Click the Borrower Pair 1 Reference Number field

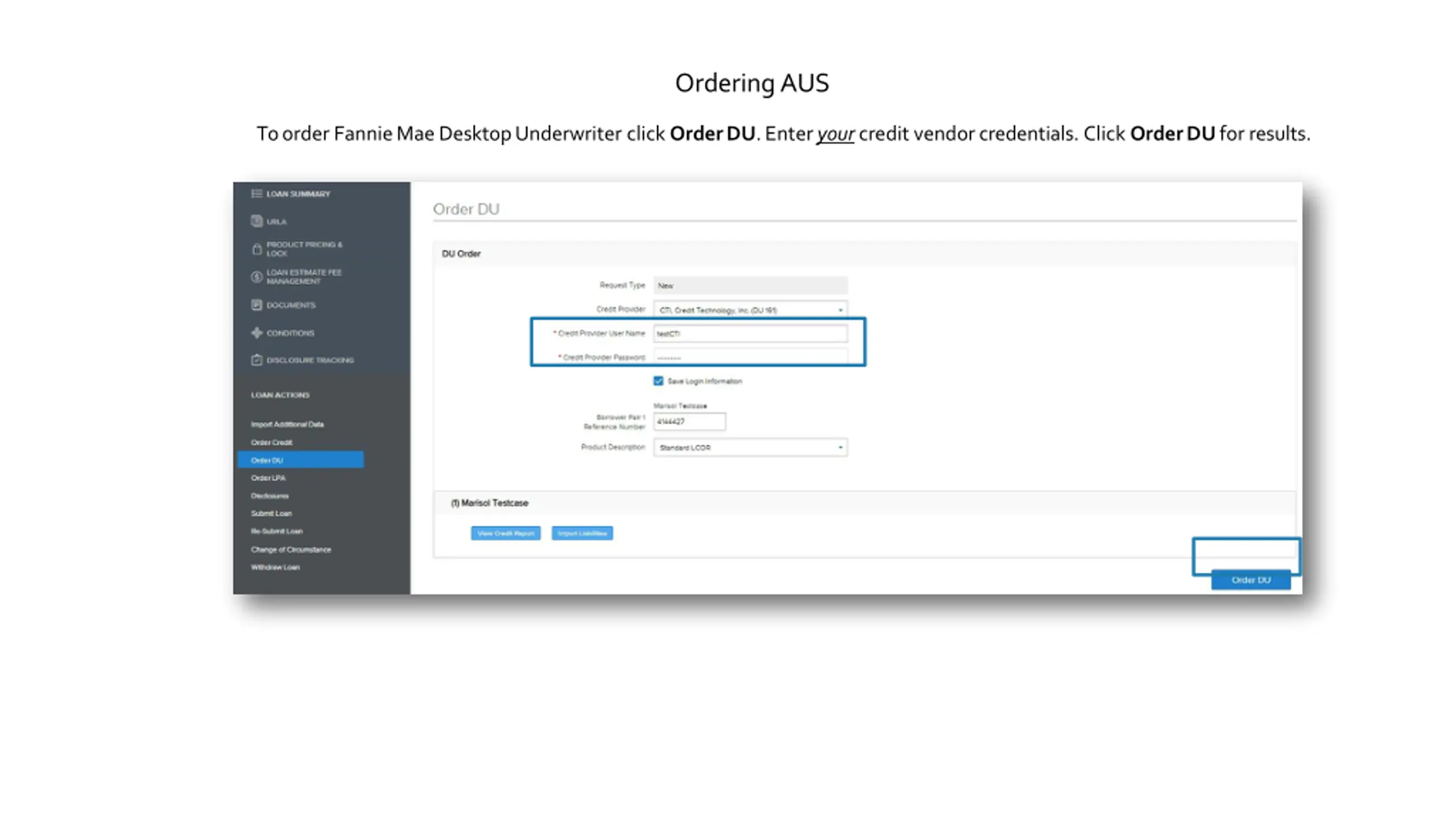(x=689, y=421)
